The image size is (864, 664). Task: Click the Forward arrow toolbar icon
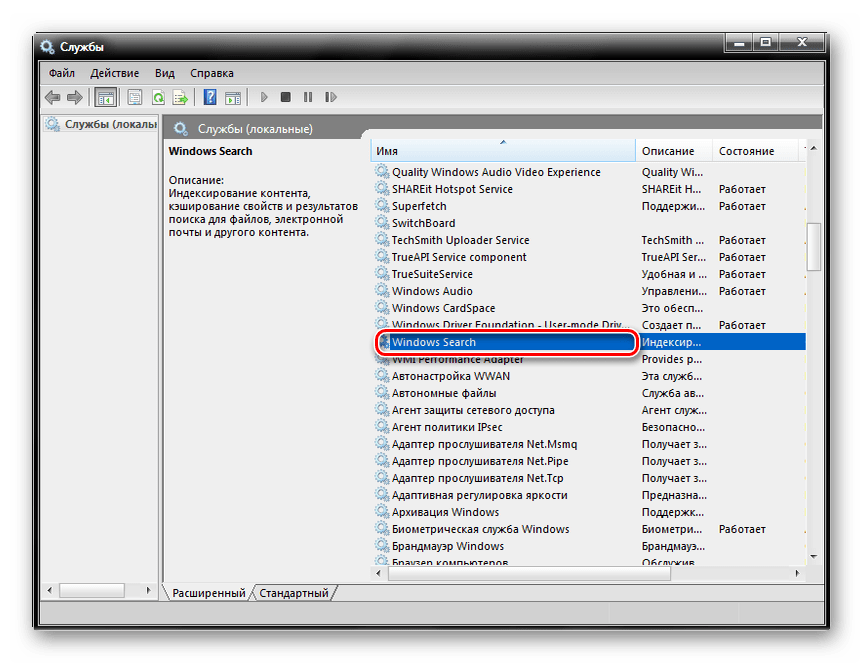(x=74, y=98)
